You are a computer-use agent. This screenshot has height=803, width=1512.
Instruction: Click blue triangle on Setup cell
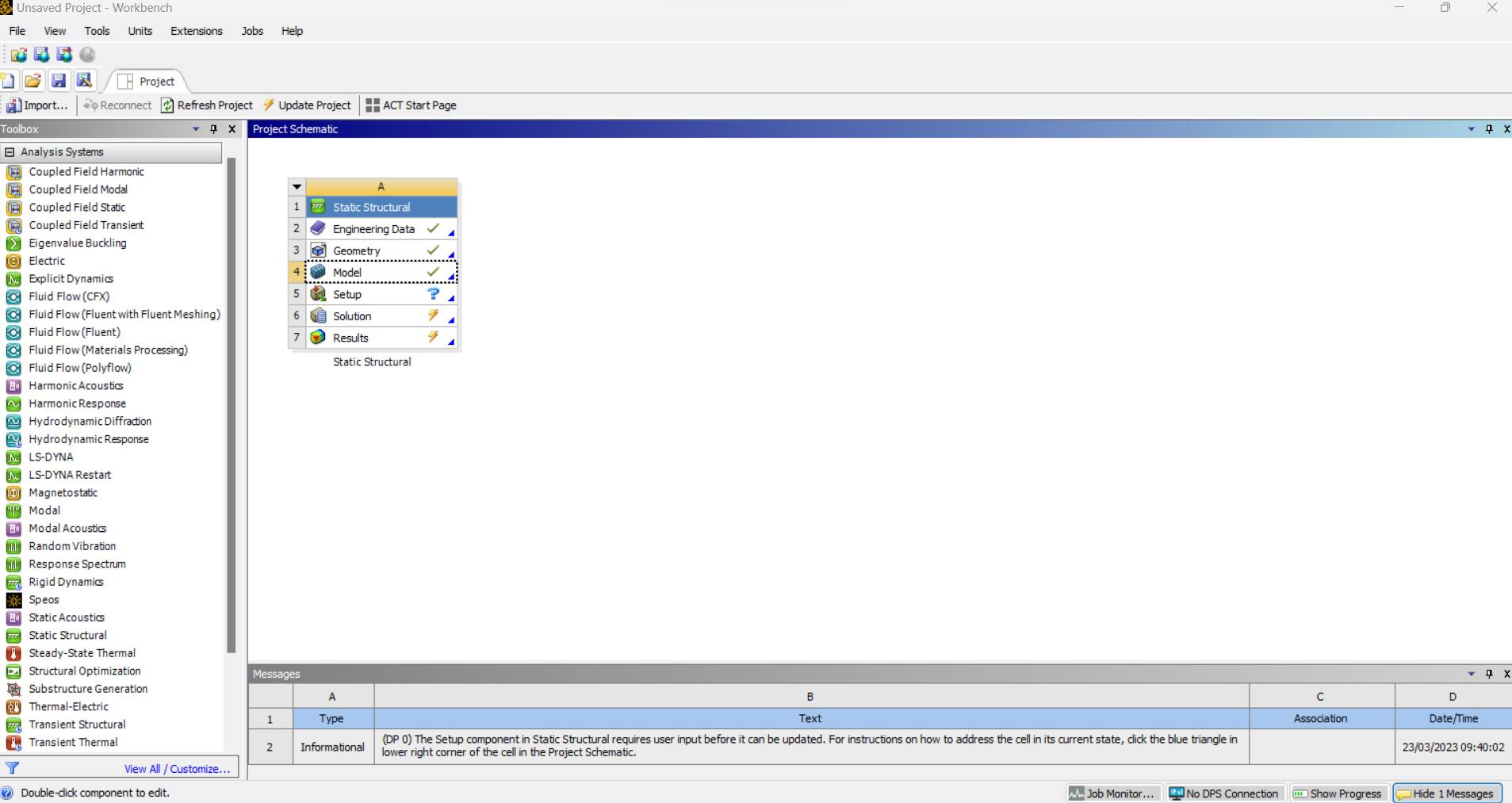(x=451, y=298)
